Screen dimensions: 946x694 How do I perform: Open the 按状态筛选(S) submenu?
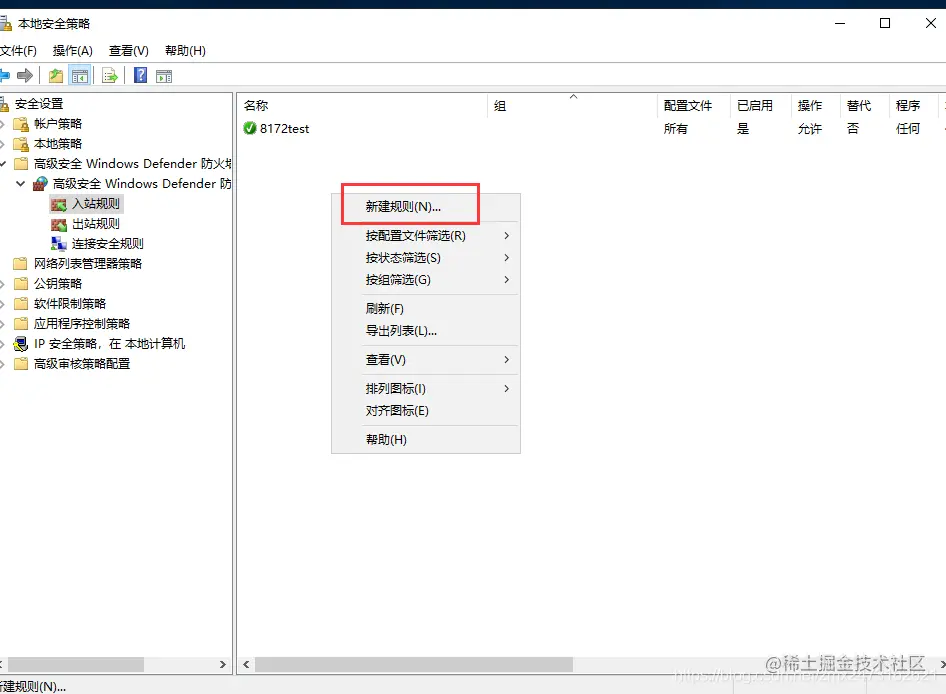(x=425, y=258)
